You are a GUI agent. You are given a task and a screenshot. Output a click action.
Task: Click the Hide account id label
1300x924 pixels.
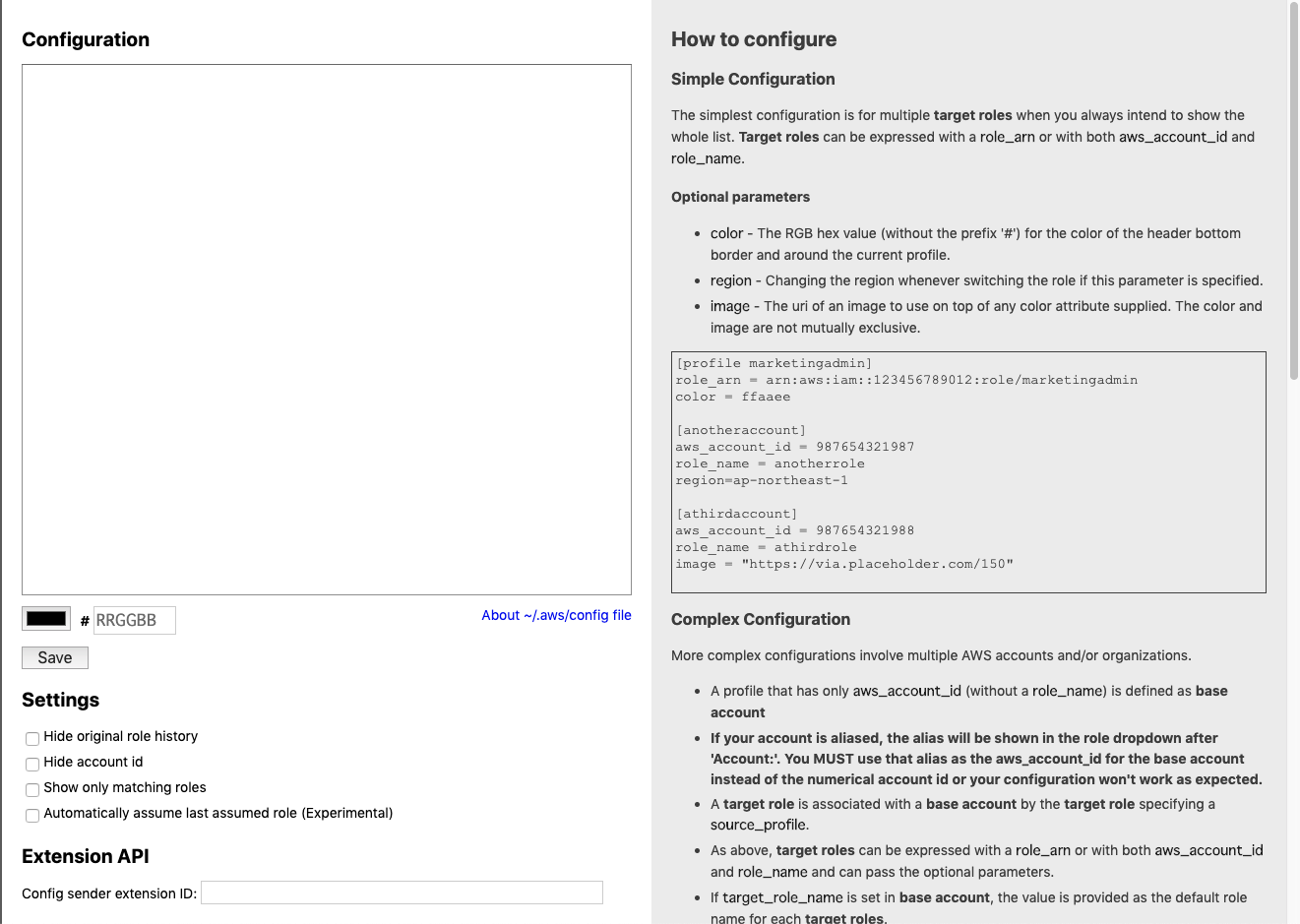(93, 762)
